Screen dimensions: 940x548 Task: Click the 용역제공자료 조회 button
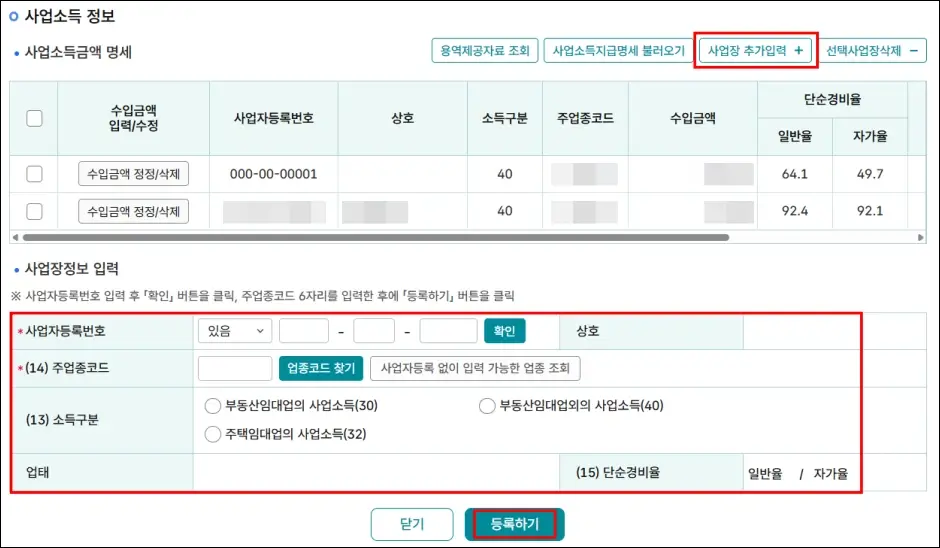tap(484, 51)
